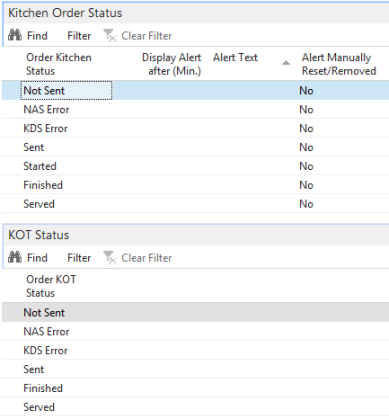Click the Alert Manually Reset/Removed column header
The width and height of the screenshot is (389, 416).
tap(339, 64)
